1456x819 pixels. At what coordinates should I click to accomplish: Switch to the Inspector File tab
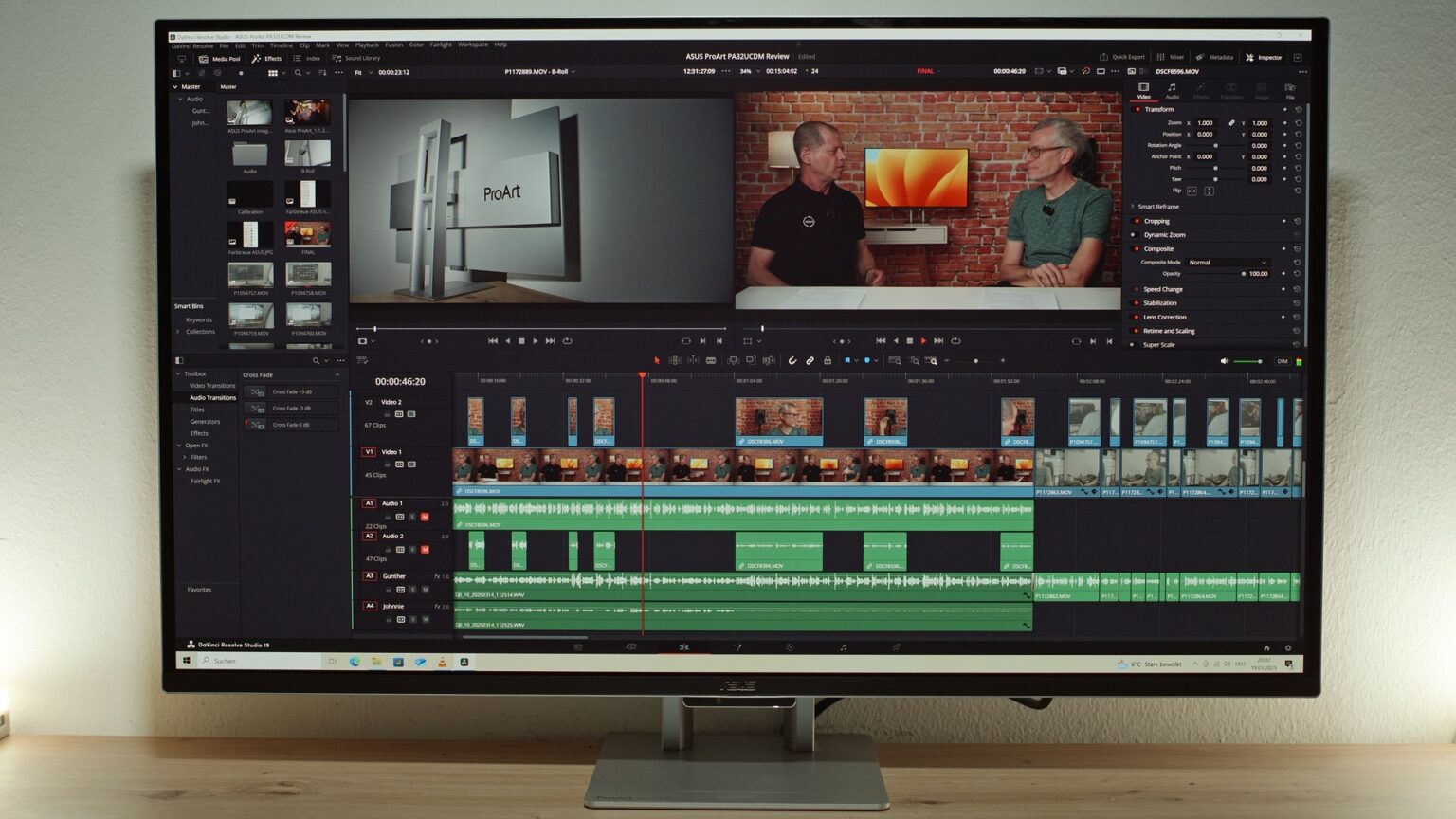coord(1290,90)
